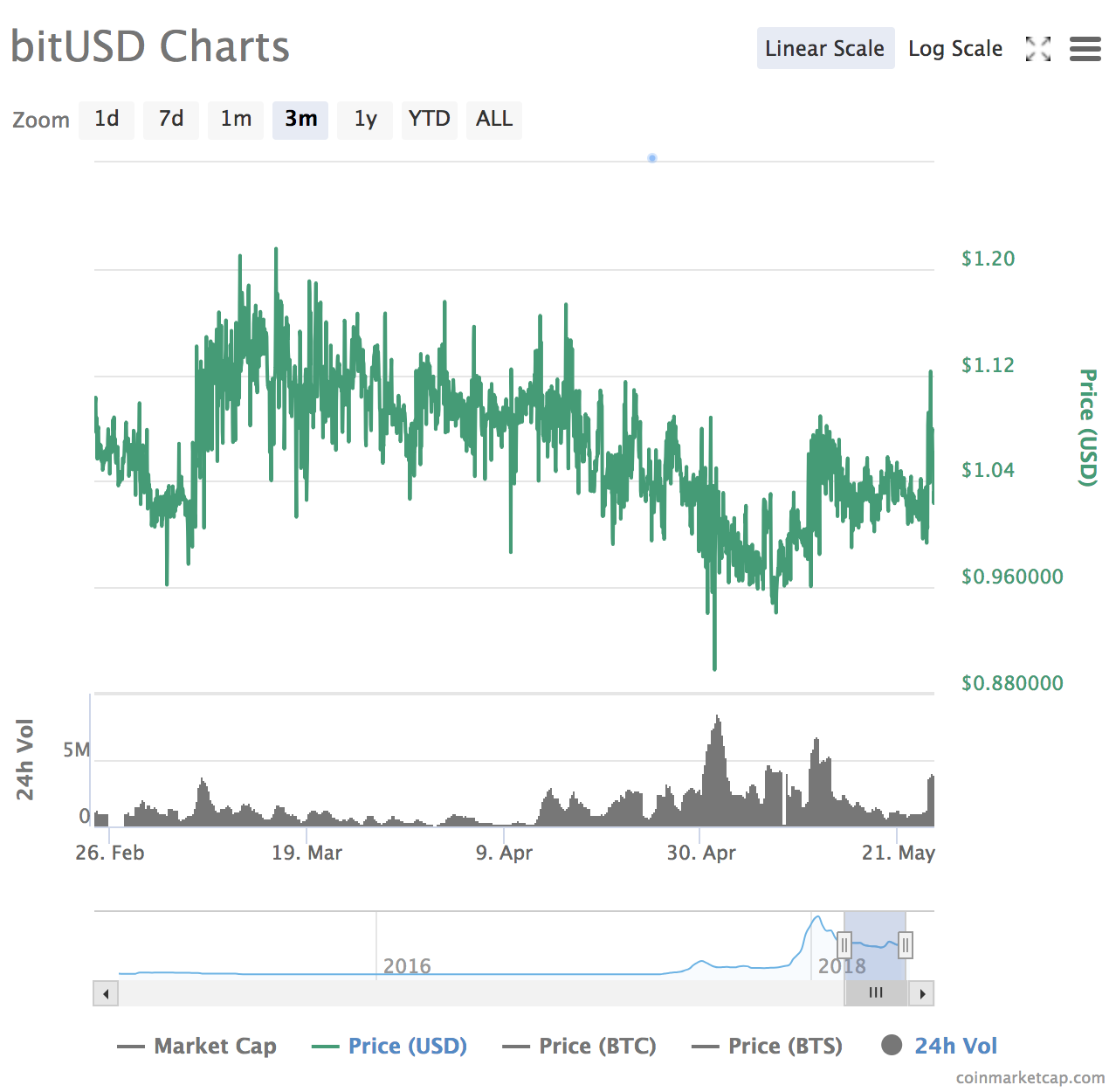Viewport: 1116px width, 1092px height.
Task: Grab the navigator right range handle
Action: click(x=906, y=945)
